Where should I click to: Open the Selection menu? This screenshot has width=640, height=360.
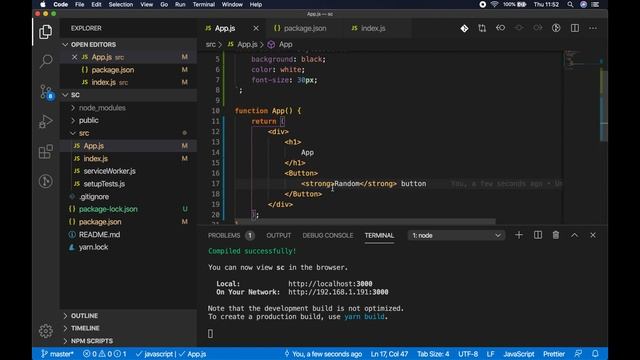coord(120,4)
